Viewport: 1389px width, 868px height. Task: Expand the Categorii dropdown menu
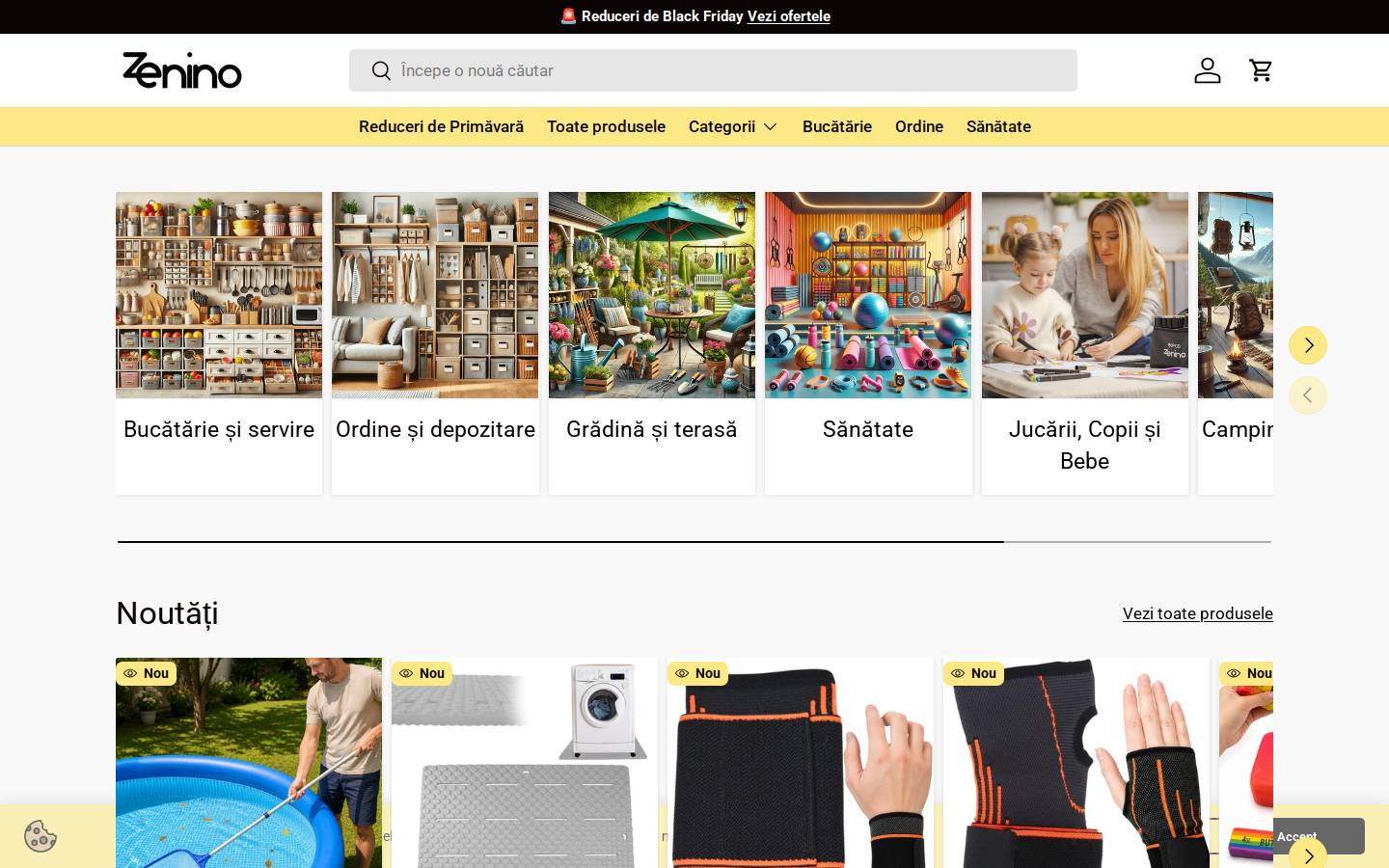(x=733, y=126)
